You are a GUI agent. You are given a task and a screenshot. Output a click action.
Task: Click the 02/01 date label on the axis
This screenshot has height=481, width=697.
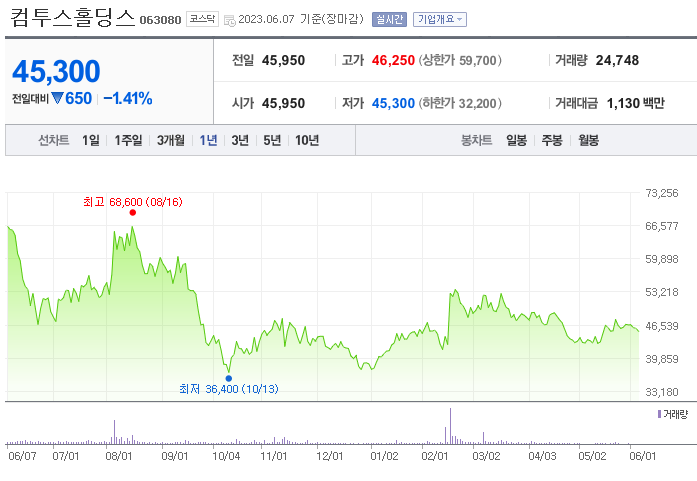click(x=435, y=456)
